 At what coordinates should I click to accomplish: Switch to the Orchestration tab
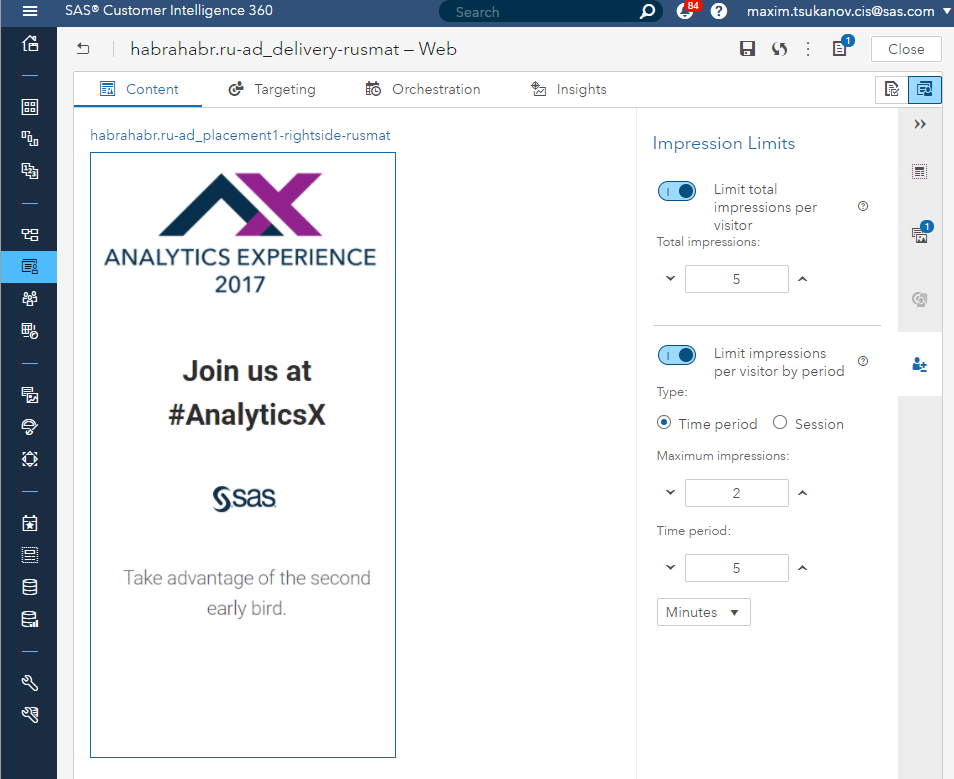coord(423,89)
